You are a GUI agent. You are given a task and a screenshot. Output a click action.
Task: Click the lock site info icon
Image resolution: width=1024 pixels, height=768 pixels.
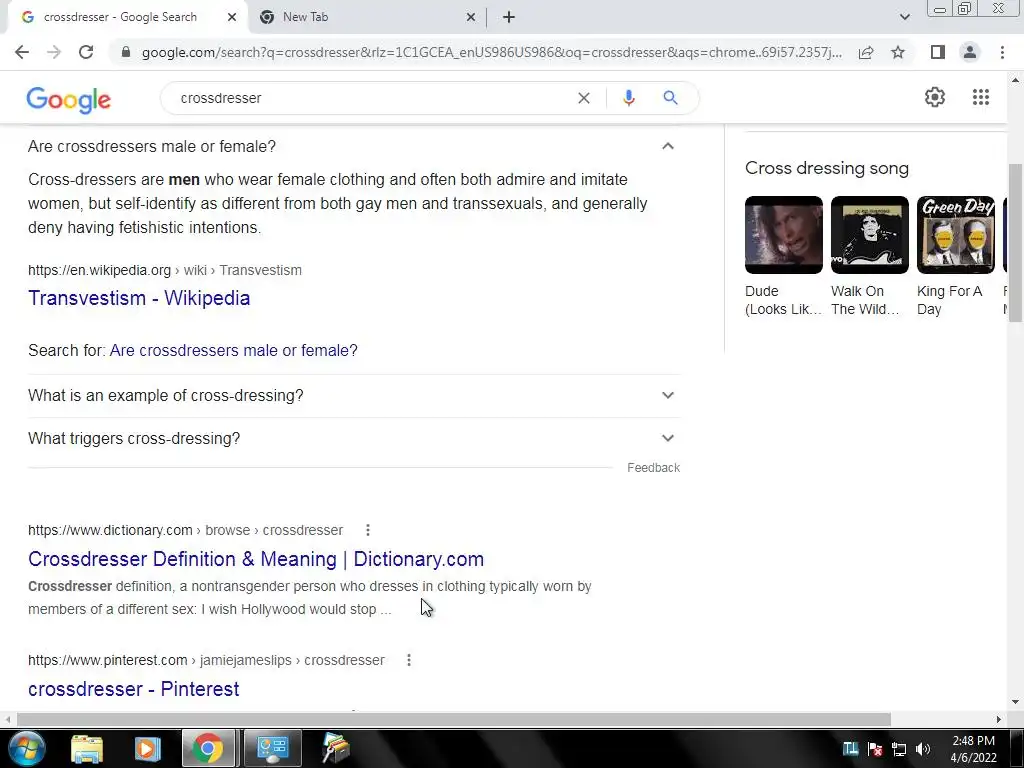point(126,52)
